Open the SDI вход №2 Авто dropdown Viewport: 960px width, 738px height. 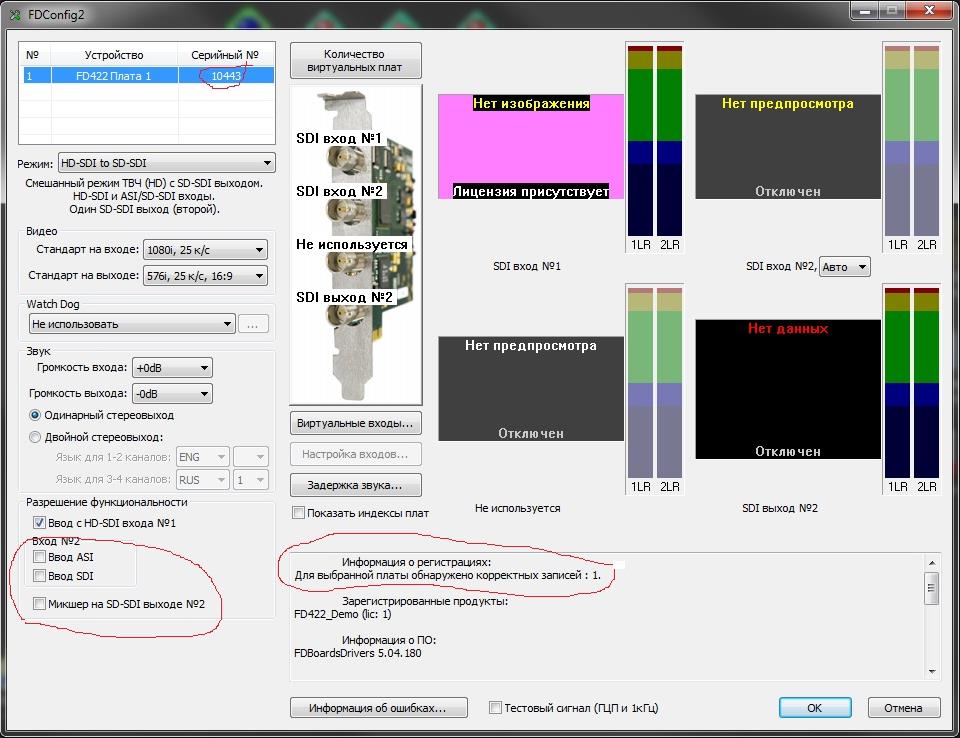pos(845,266)
